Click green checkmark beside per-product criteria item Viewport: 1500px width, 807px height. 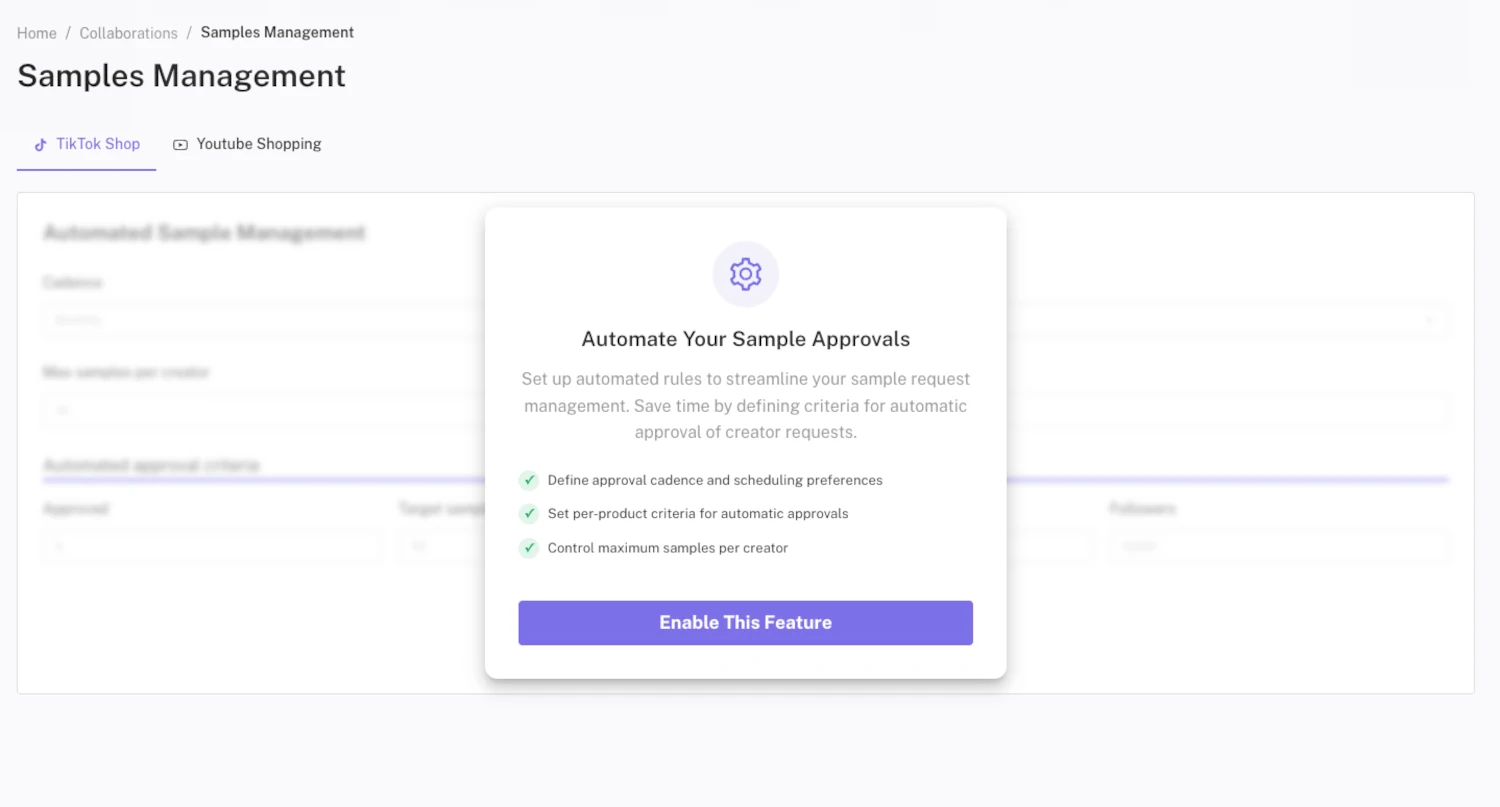[529, 513]
